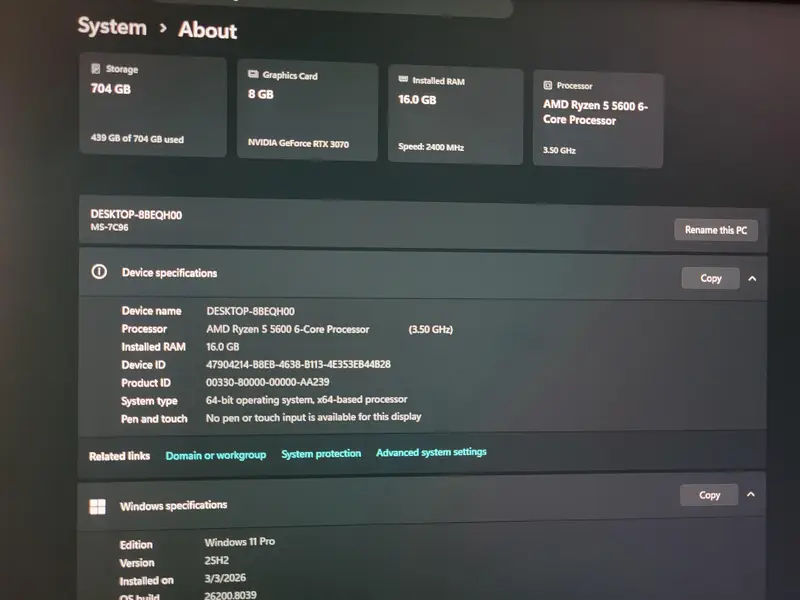Viewport: 800px width, 600px height.
Task: Click the 25H2 version value
Action: point(216,560)
